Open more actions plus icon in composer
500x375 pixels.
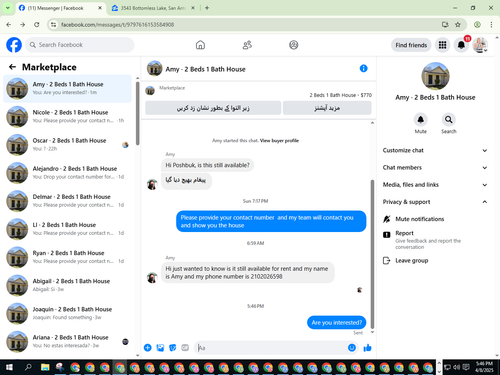148,348
